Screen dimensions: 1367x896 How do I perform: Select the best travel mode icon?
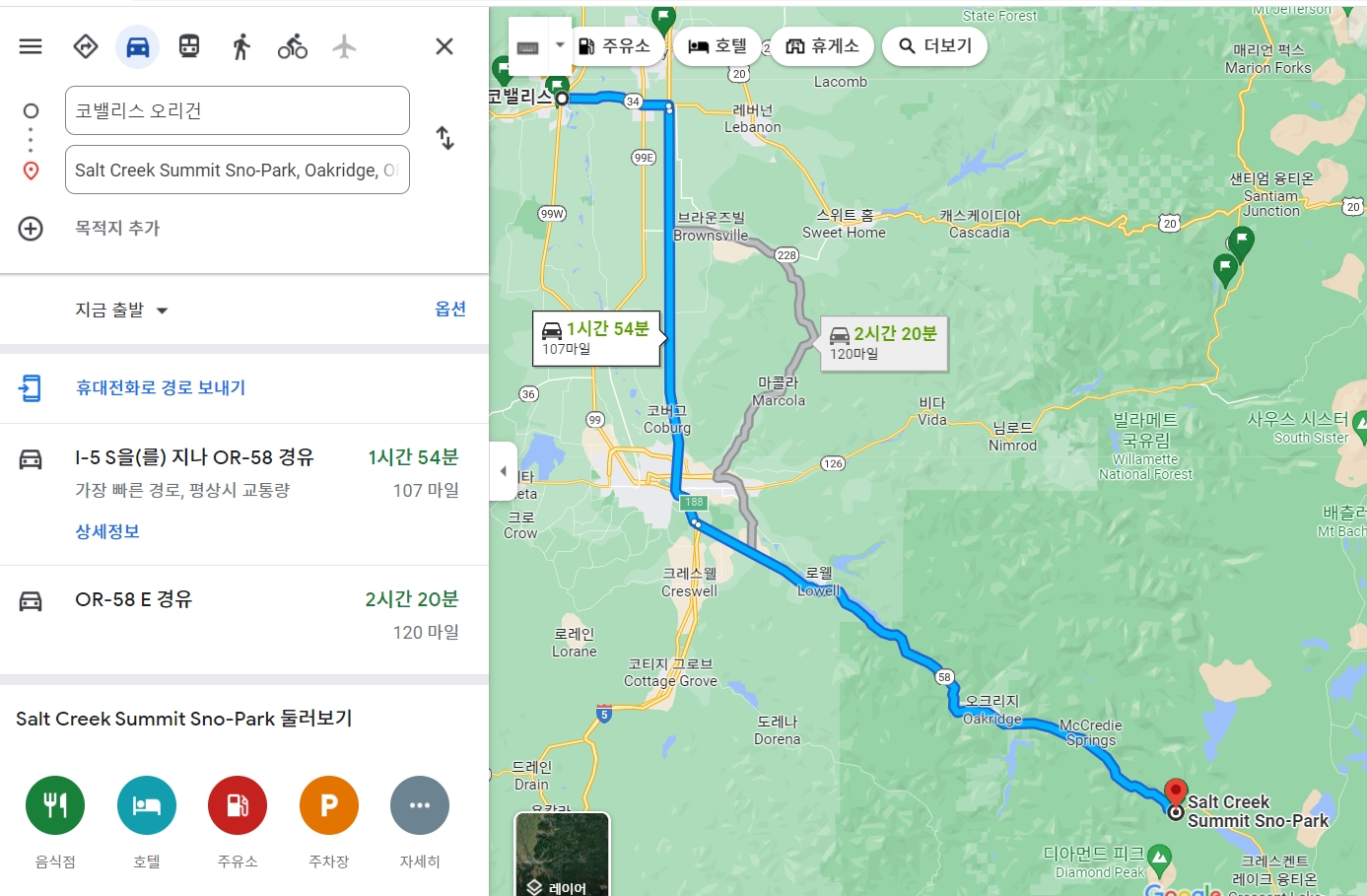tap(86, 46)
